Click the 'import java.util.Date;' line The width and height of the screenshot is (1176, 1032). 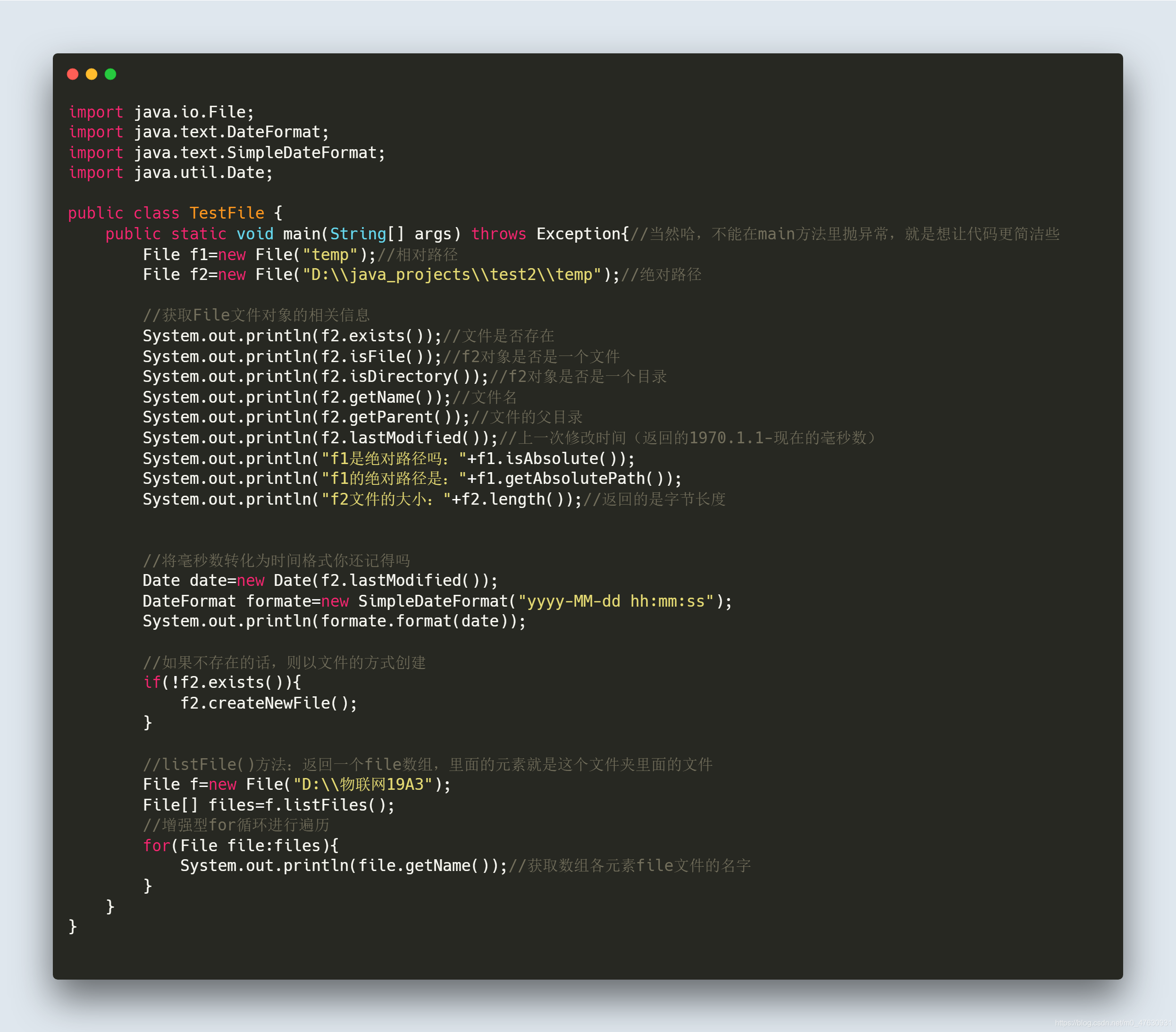click(170, 173)
